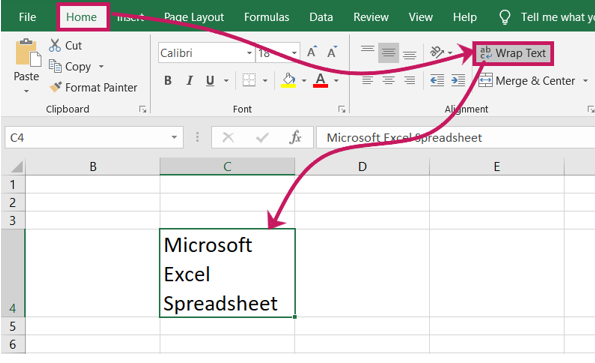Open the Formulas tab
The width and height of the screenshot is (595, 363).
(266, 17)
